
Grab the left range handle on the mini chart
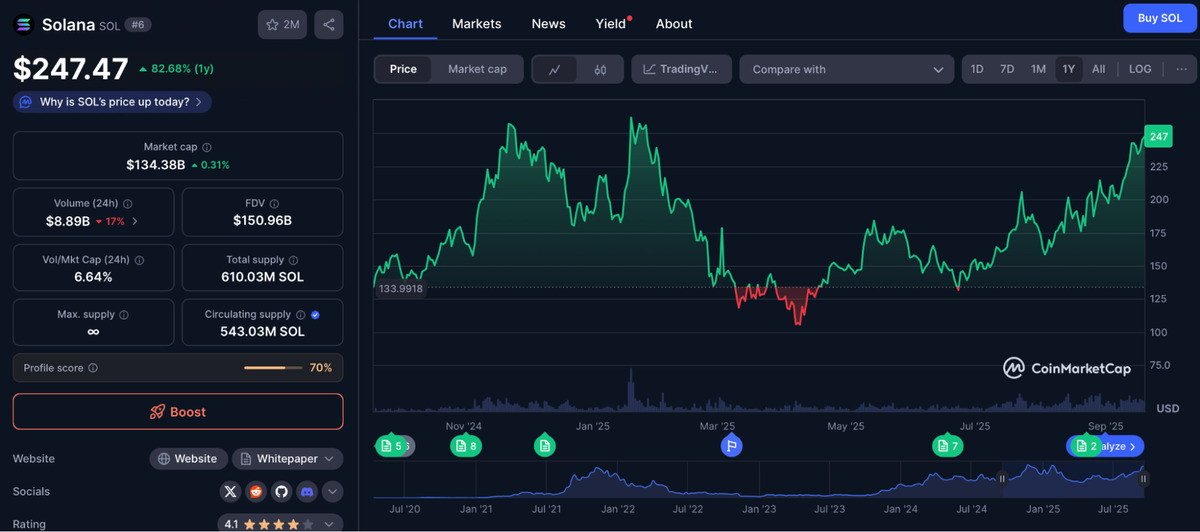[x=1002, y=479]
